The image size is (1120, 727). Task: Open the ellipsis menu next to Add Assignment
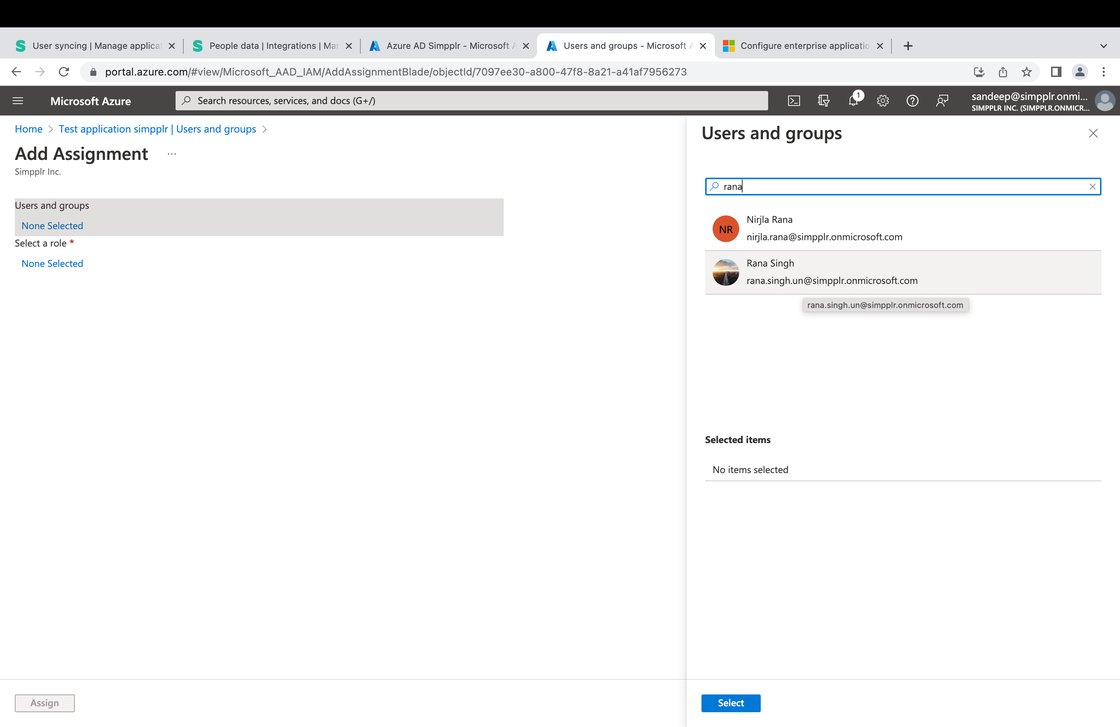tap(171, 155)
